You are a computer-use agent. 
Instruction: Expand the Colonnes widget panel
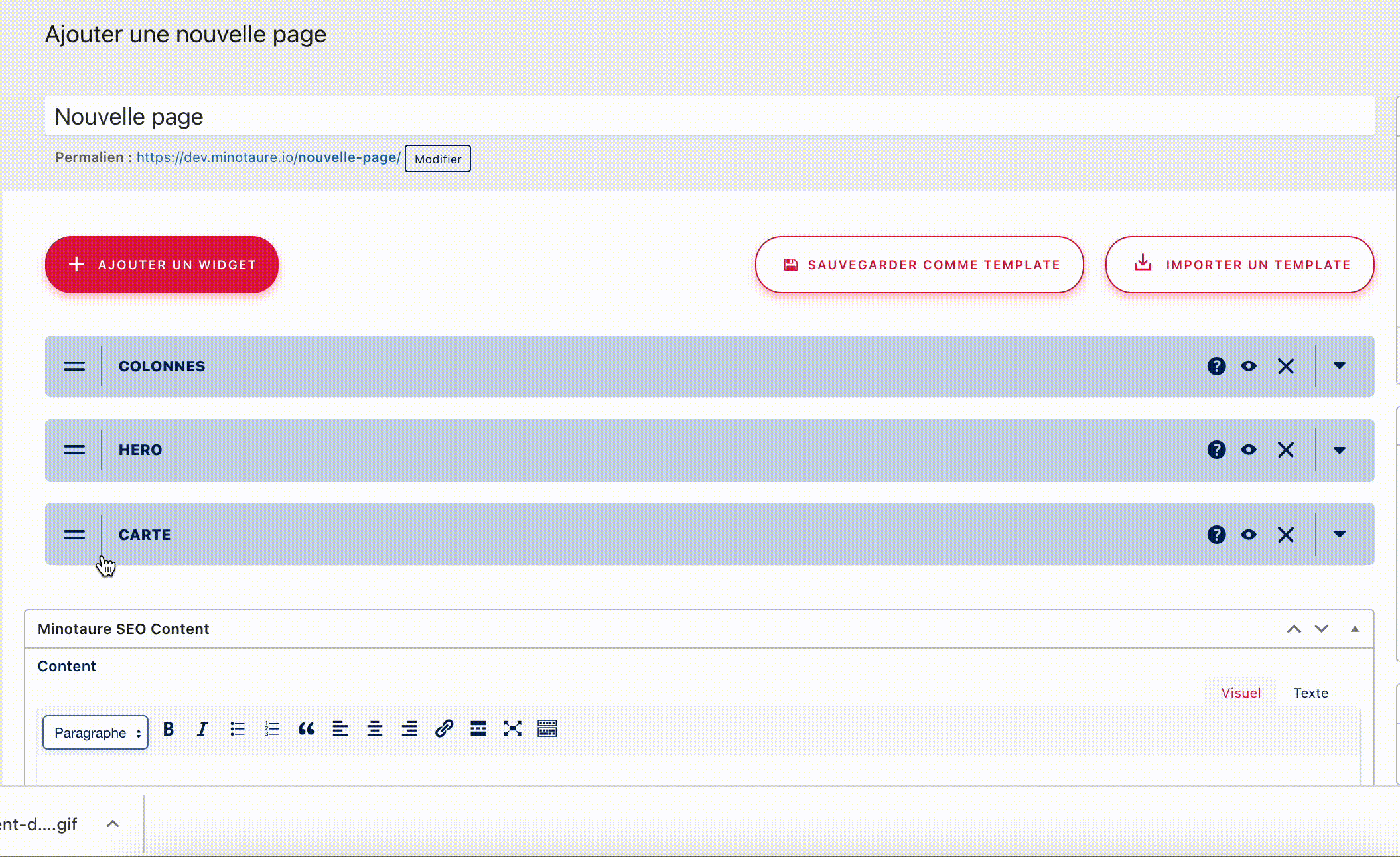(x=1340, y=366)
